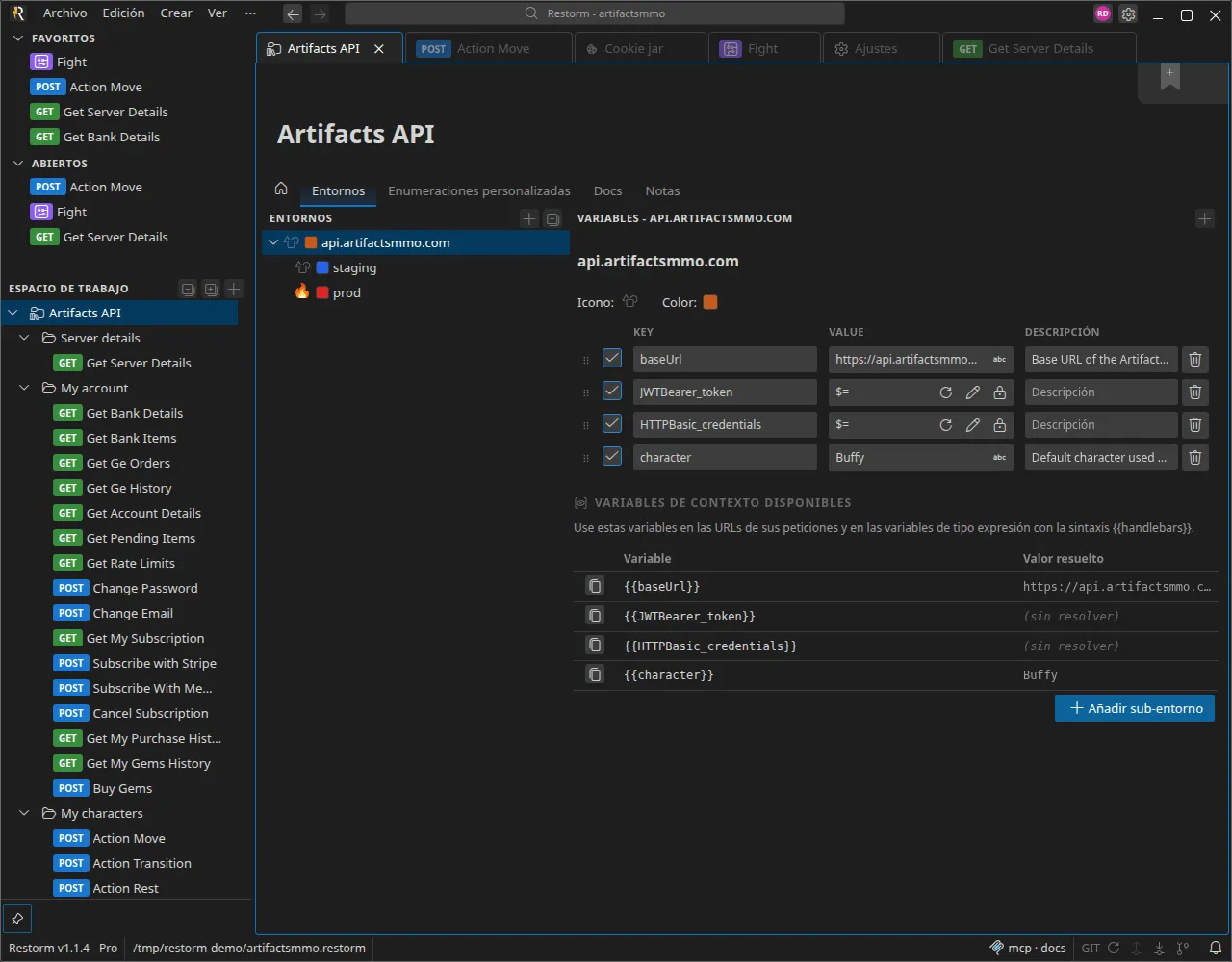Open notifications with the bell icon
1232x962 pixels.
coord(1215,948)
